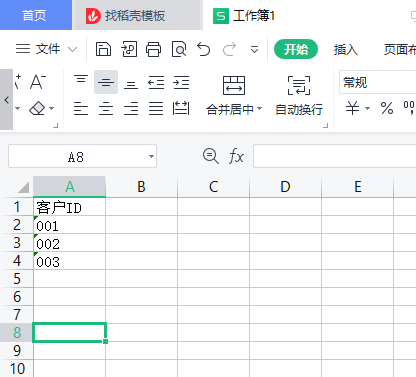Click cell with value 001

pos(69,225)
